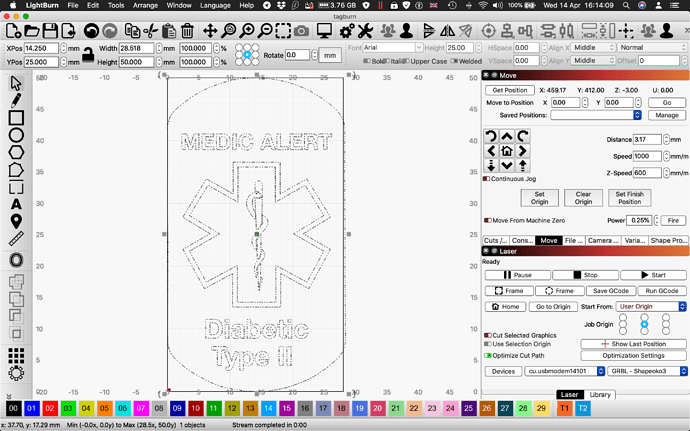The width and height of the screenshot is (690, 431).
Task: Open a project with folder icon
Action: click(x=32, y=31)
